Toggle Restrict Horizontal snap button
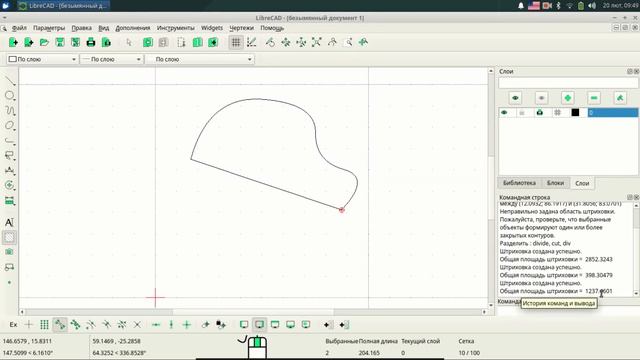 pos(156,325)
